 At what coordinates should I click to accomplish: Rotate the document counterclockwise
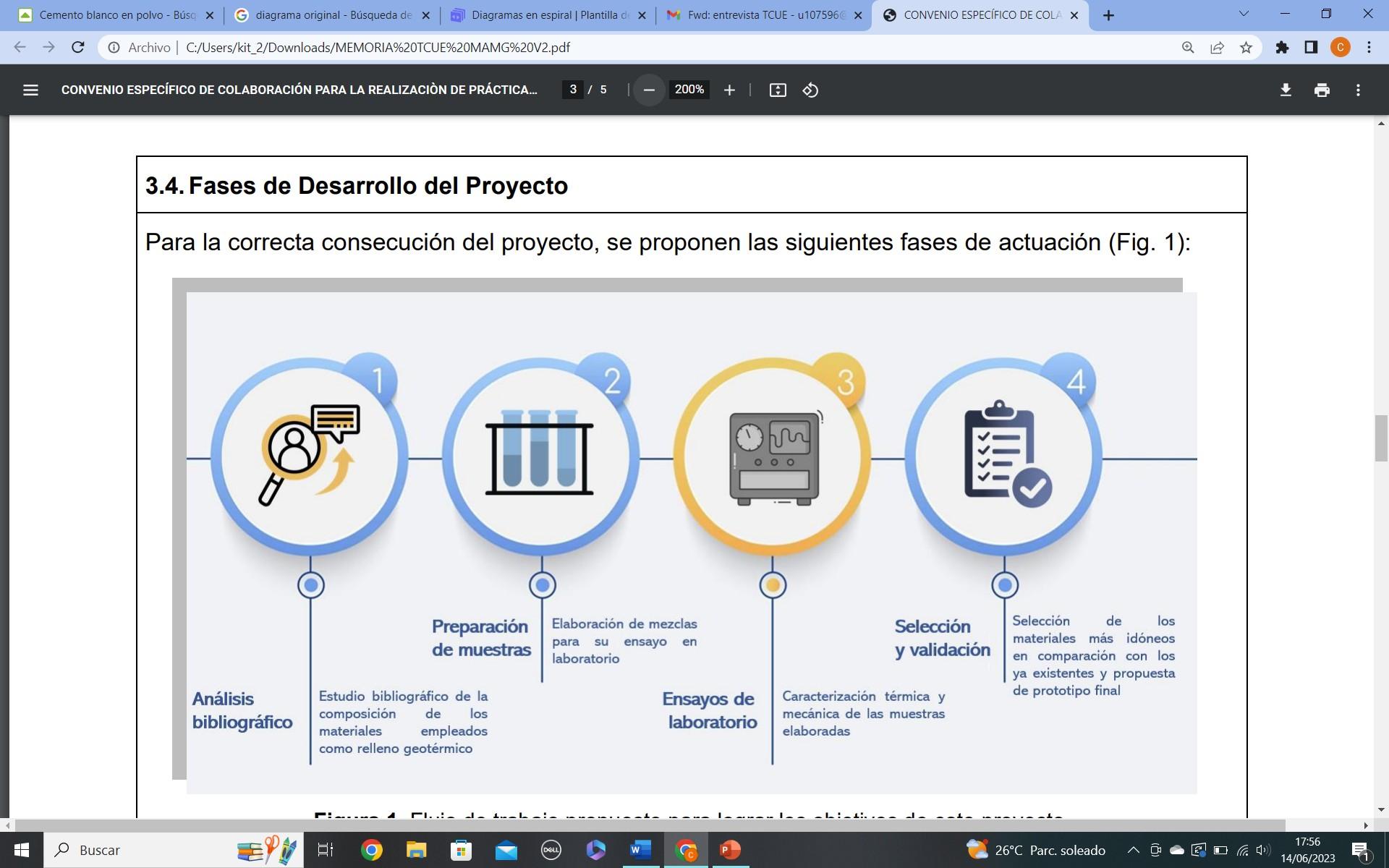[810, 90]
